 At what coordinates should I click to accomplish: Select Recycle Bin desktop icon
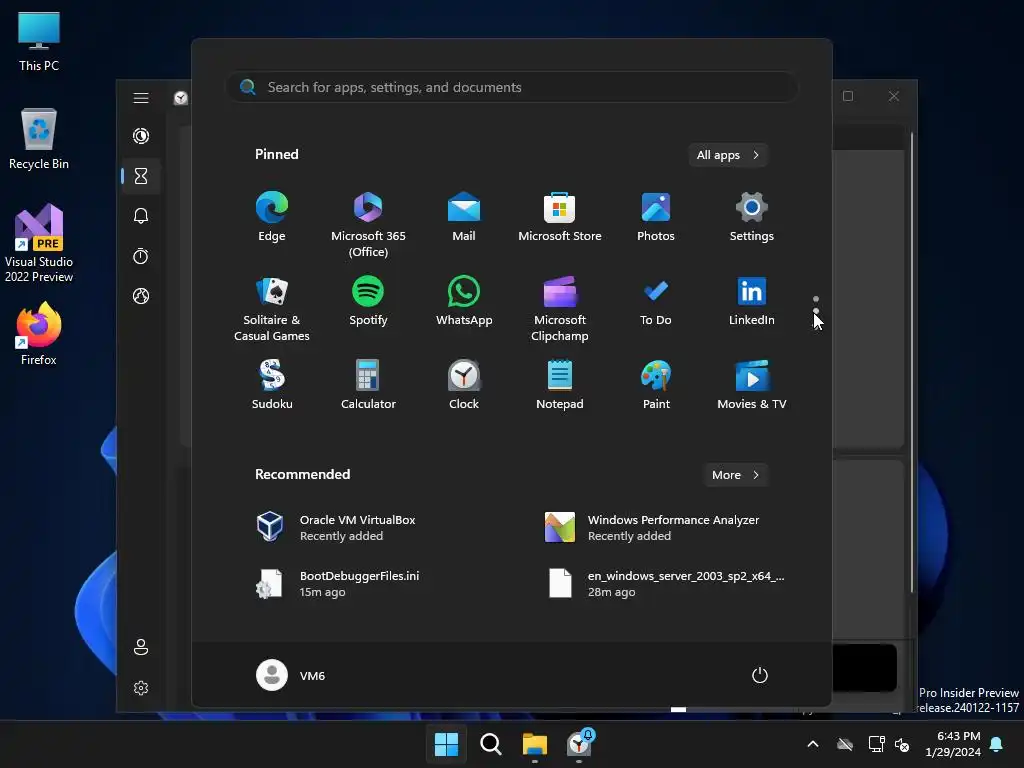click(x=39, y=139)
